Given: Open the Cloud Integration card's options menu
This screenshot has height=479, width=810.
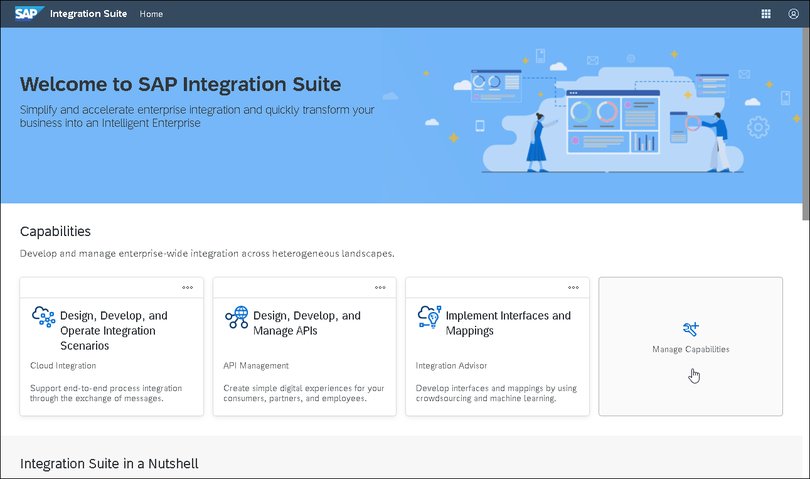Looking at the screenshot, I should pyautogui.click(x=188, y=287).
